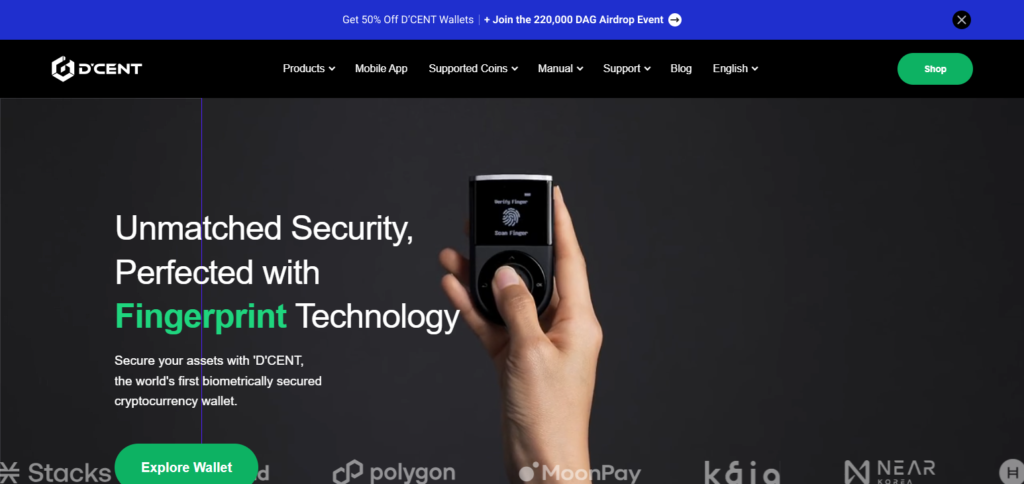Open the Support dropdown menu

pos(627,69)
